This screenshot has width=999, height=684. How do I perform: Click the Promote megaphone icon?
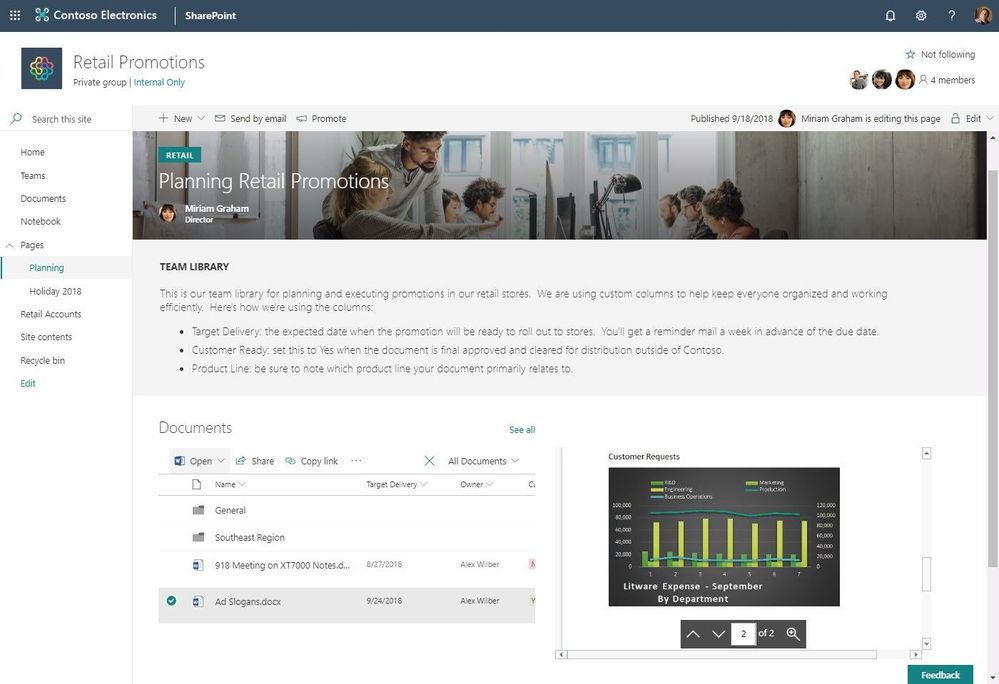click(301, 118)
